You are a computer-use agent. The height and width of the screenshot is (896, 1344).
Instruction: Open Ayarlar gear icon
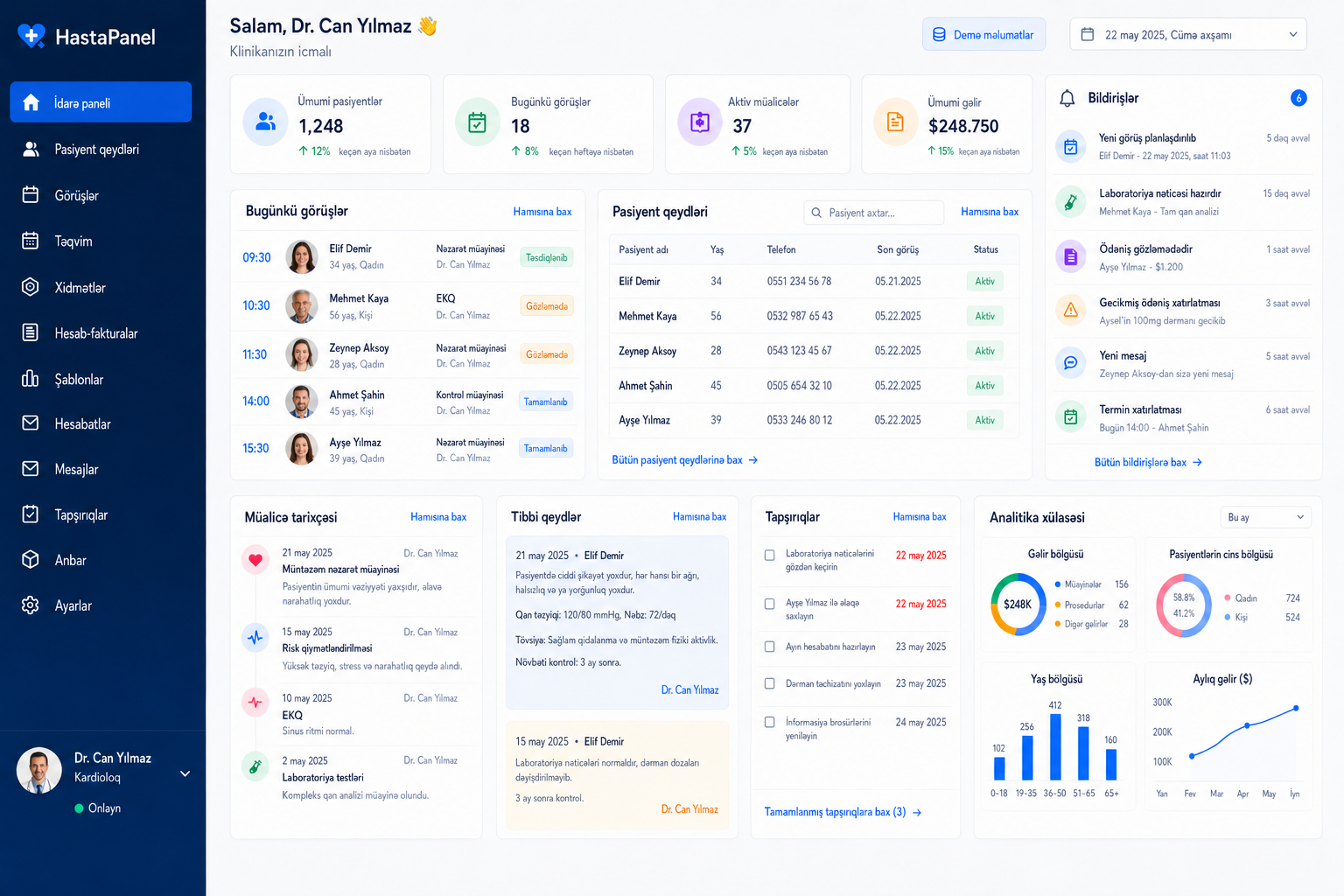click(31, 605)
